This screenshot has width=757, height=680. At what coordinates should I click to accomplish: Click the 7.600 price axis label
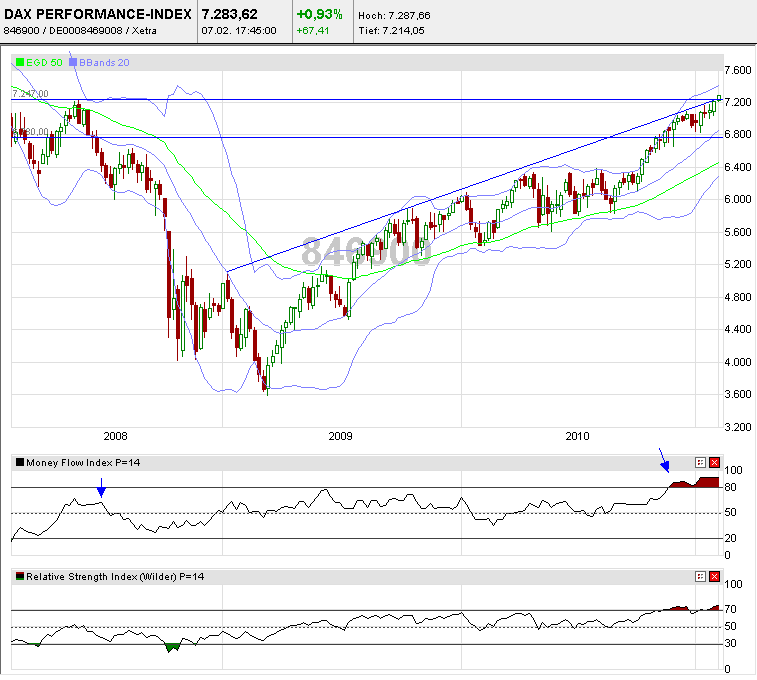[738, 70]
